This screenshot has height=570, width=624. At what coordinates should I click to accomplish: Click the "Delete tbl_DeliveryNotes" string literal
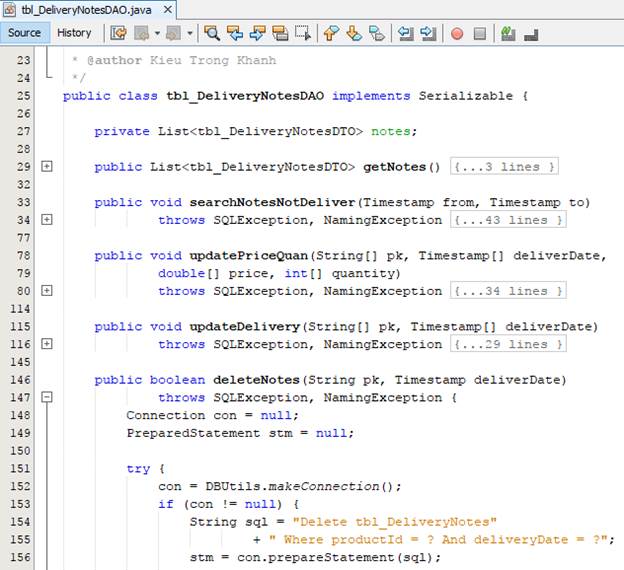395,522
